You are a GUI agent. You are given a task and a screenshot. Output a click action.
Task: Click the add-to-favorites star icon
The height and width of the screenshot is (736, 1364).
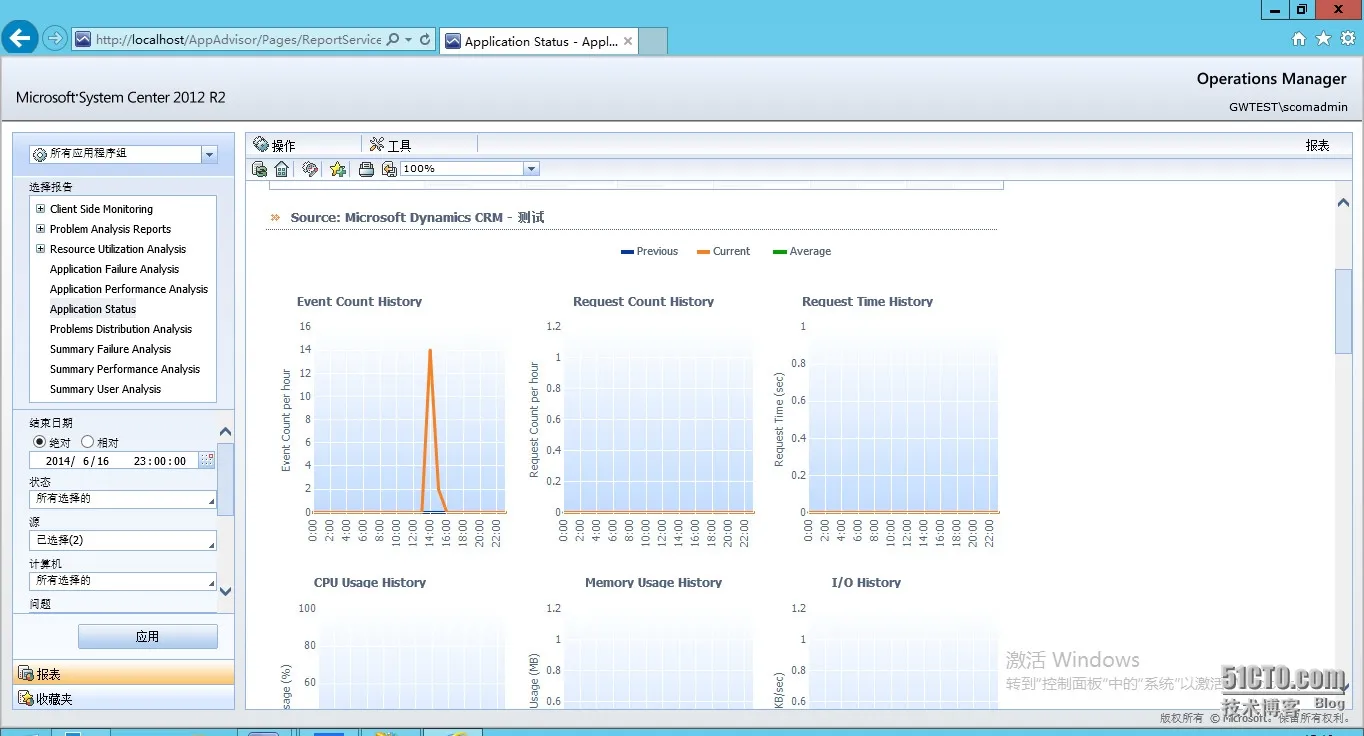pos(338,169)
